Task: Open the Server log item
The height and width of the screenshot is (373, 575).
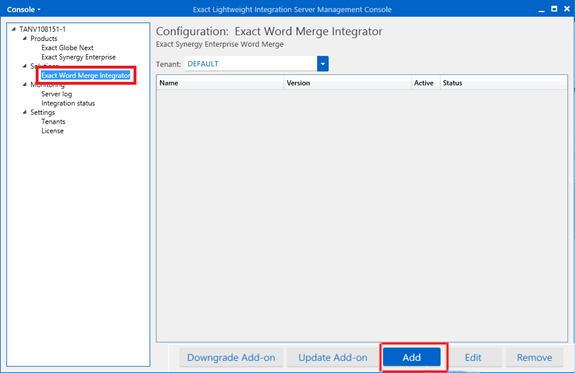Action: coord(56,94)
